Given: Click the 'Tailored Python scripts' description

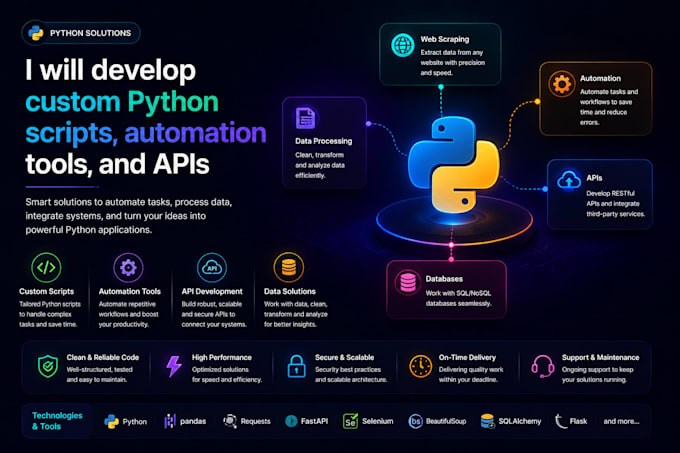Looking at the screenshot, I should coord(49,314).
